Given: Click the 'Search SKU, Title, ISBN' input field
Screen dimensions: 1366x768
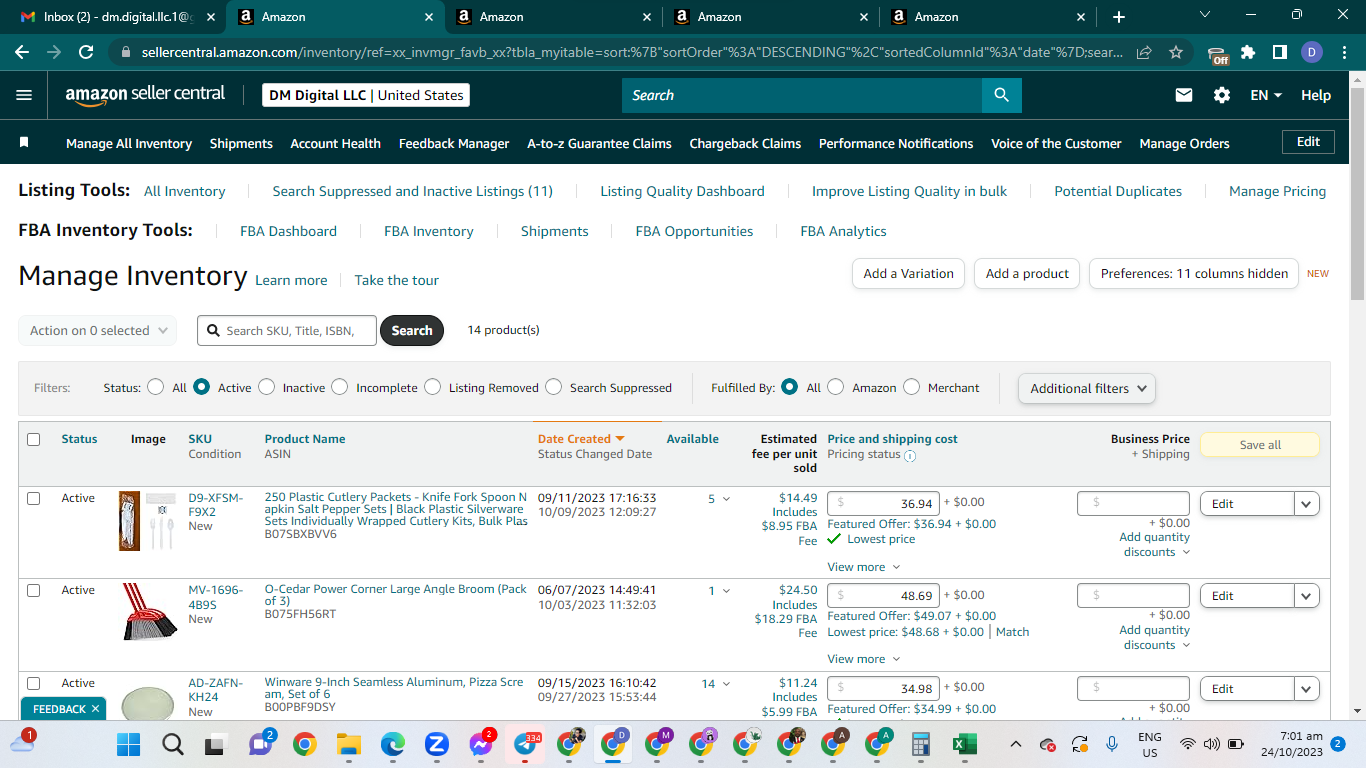Looking at the screenshot, I should tap(287, 330).
